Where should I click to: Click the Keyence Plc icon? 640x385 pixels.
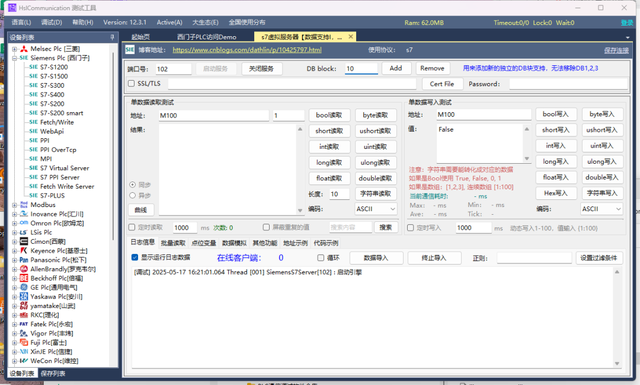(24, 251)
